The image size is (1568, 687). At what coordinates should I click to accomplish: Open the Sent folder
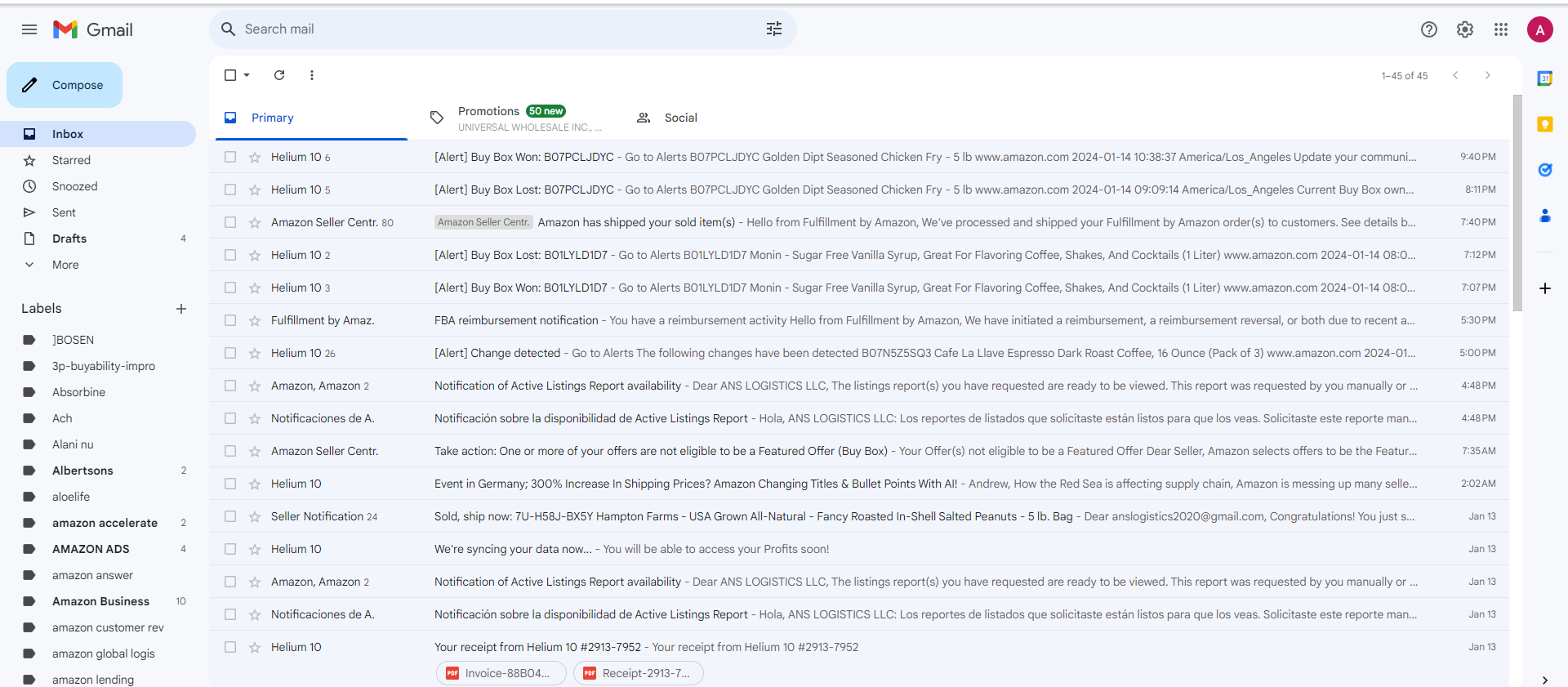(x=98, y=212)
